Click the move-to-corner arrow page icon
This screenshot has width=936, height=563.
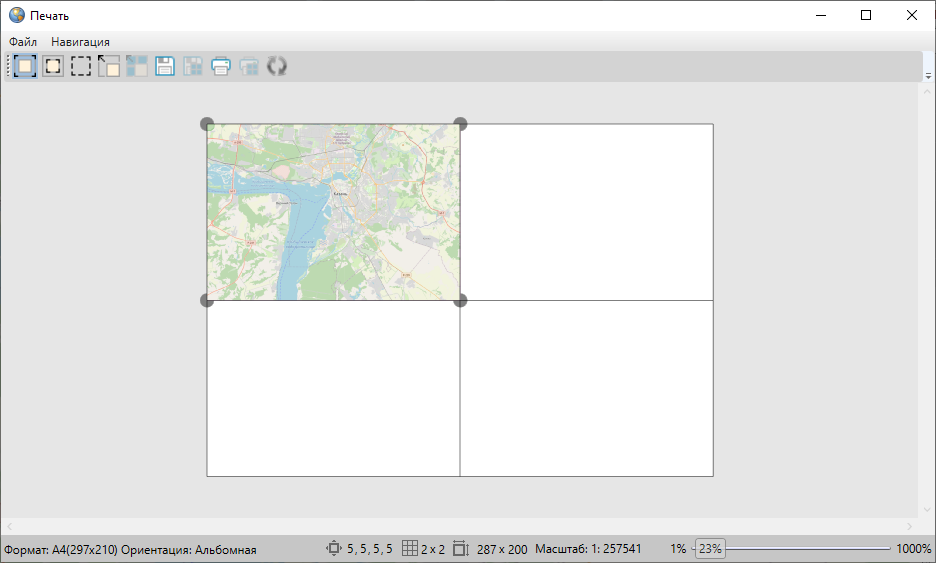pyautogui.click(x=109, y=67)
